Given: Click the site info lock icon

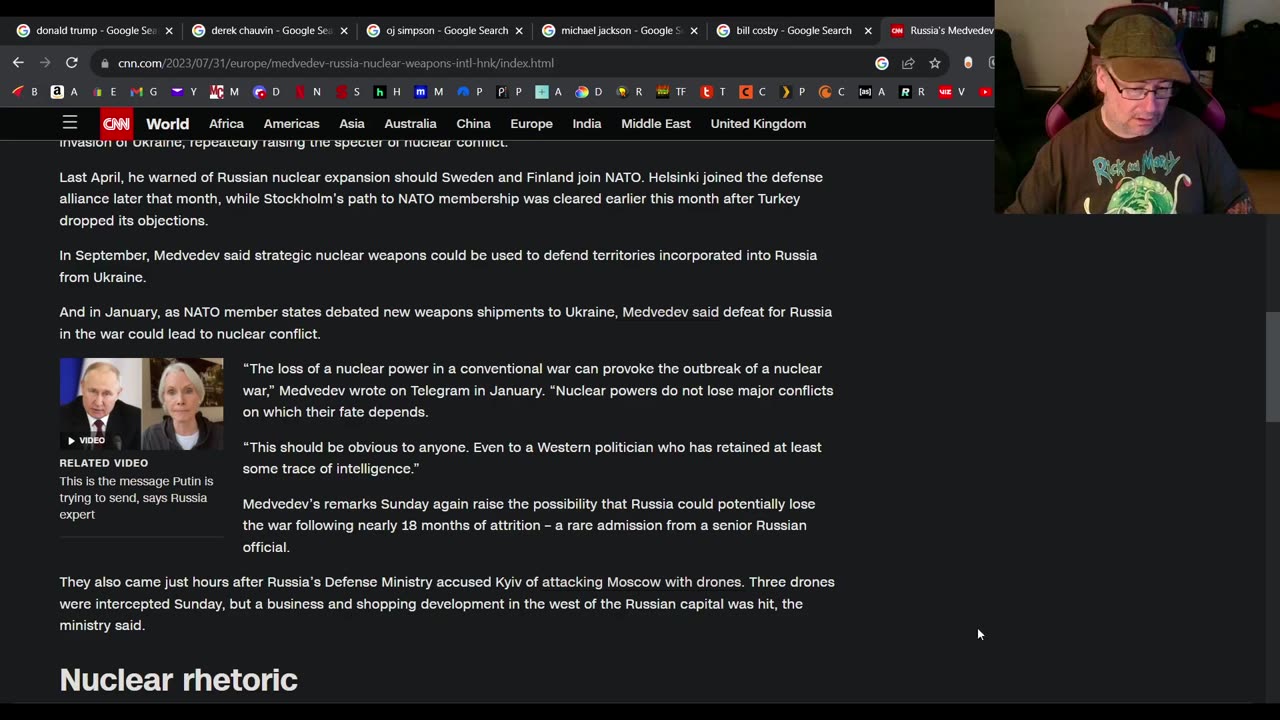Looking at the screenshot, I should (104, 63).
